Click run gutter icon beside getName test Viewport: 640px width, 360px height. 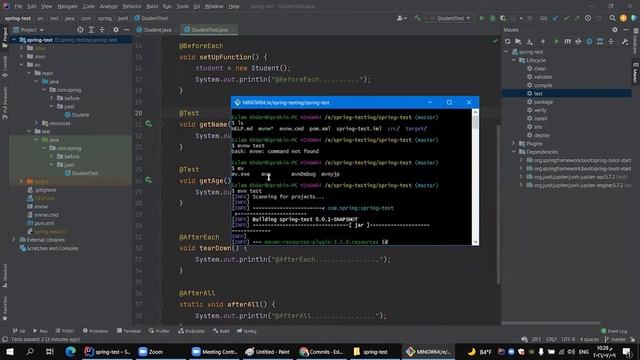(x=148, y=124)
